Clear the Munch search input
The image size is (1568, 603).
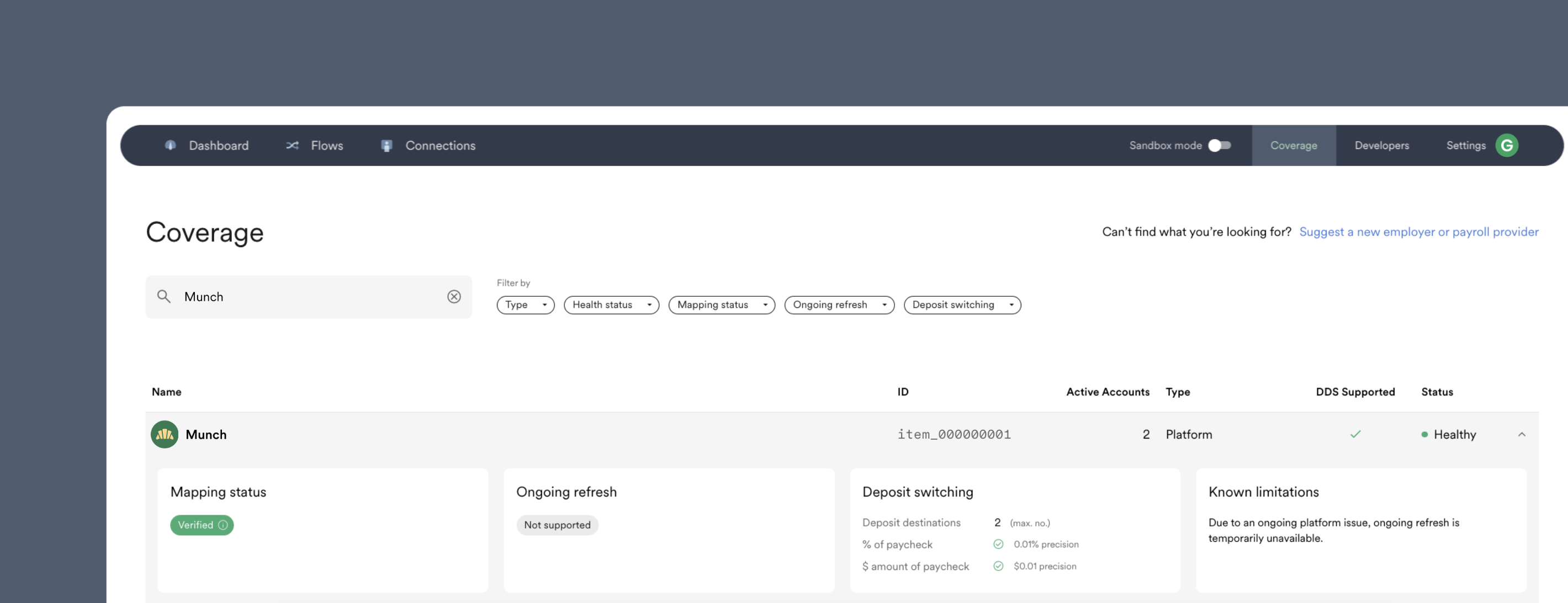[x=455, y=296]
